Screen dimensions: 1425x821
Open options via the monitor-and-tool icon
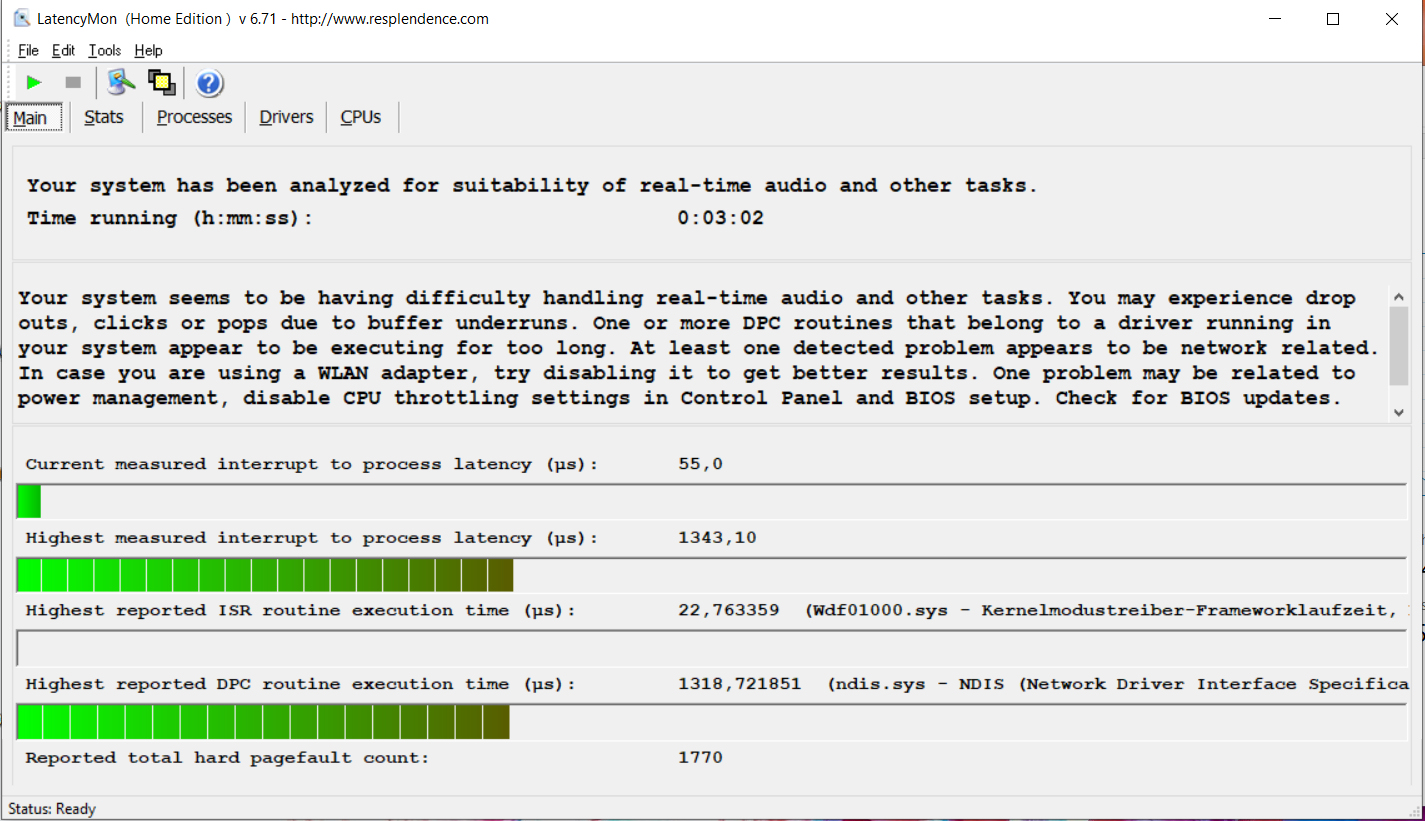(121, 82)
